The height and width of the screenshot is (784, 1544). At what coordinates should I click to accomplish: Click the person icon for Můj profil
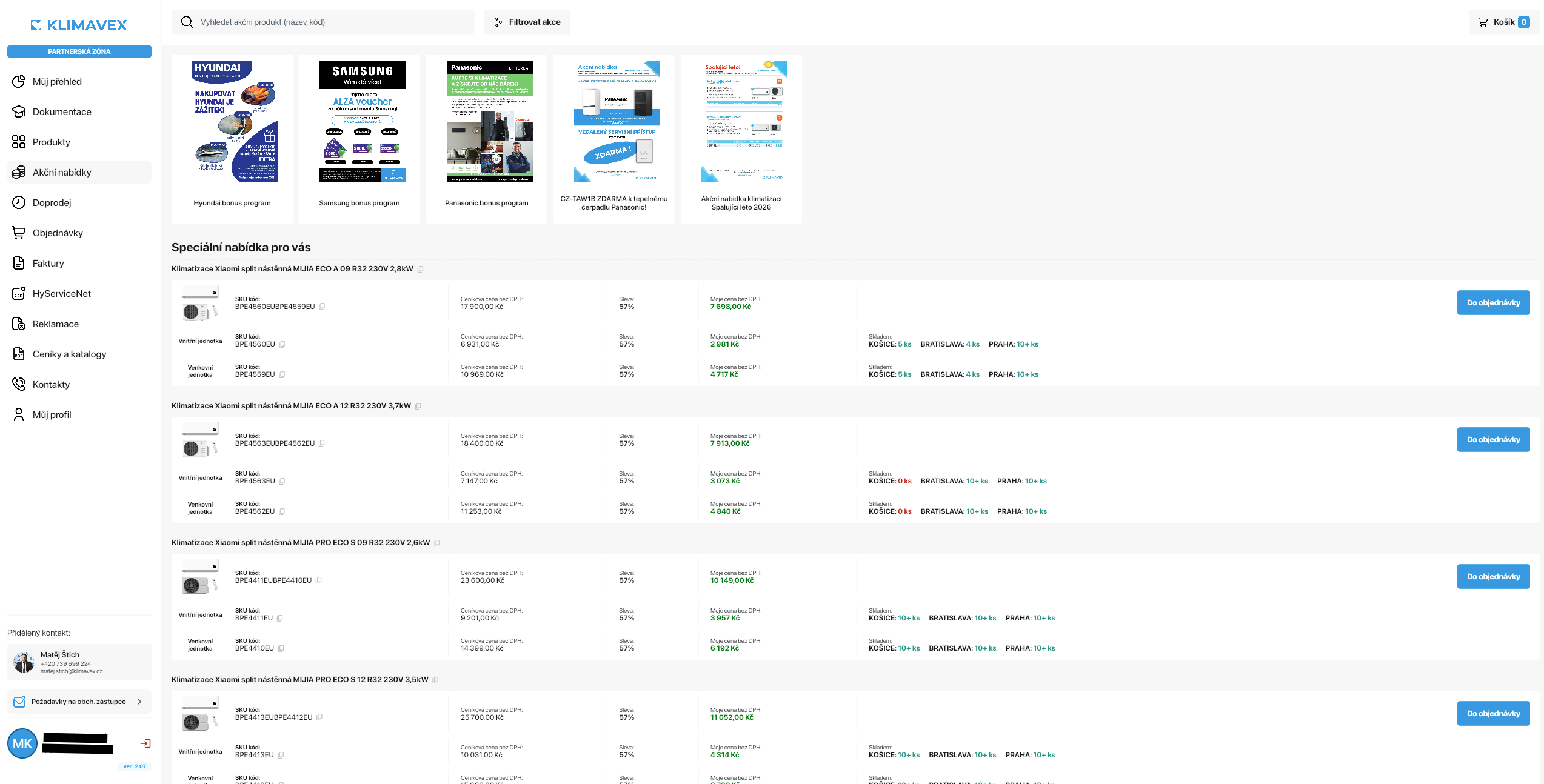coord(19,414)
